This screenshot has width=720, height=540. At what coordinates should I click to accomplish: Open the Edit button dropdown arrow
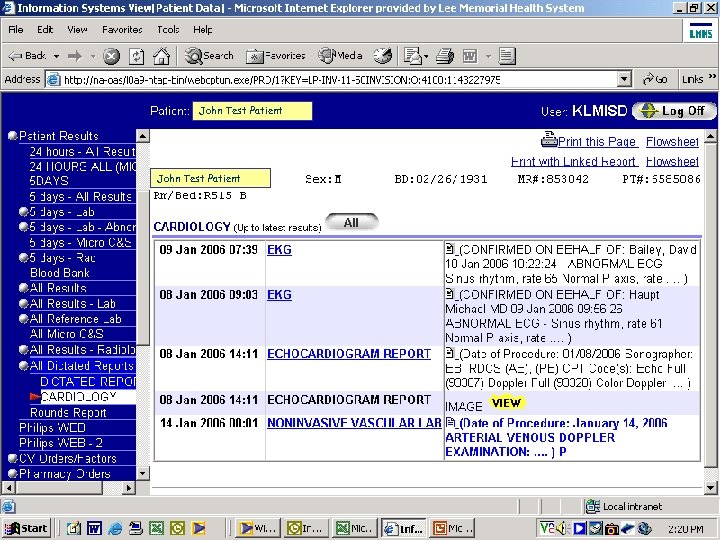pos(488,56)
